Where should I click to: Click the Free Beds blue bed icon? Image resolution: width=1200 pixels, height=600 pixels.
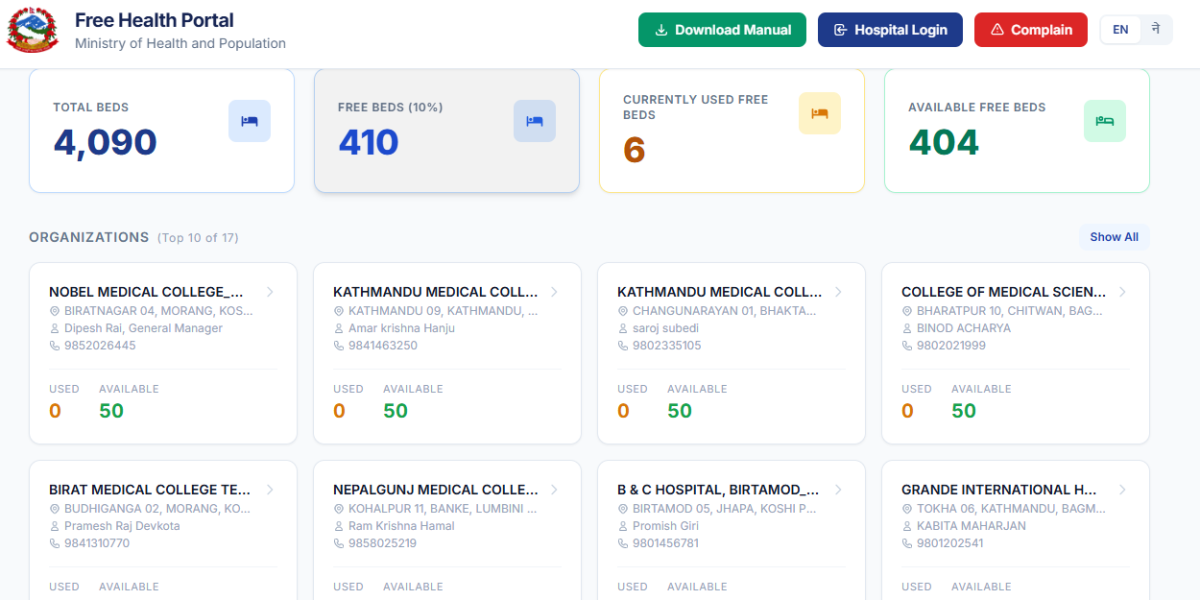[535, 121]
